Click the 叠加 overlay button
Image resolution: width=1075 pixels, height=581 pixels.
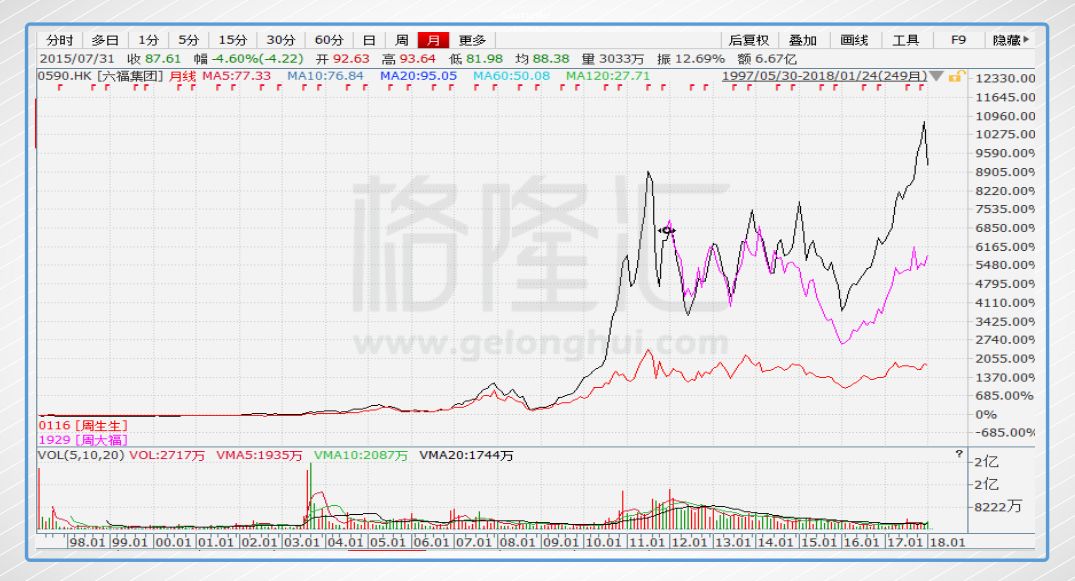click(802, 40)
